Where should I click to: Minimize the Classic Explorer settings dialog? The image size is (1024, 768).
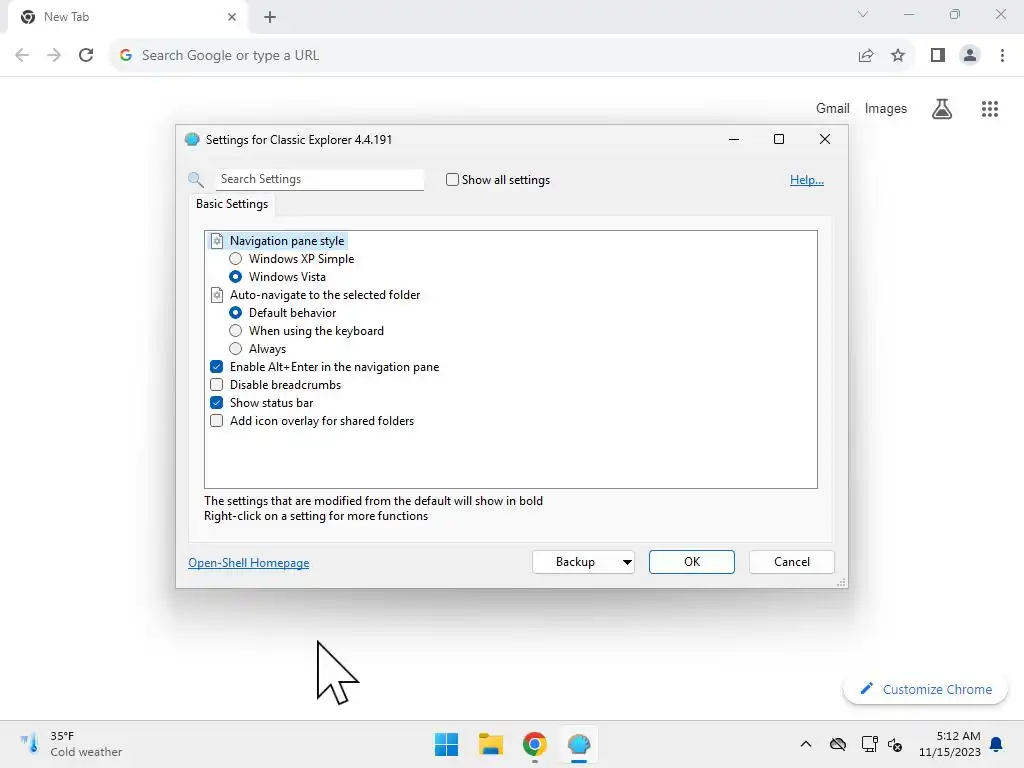[x=734, y=139]
